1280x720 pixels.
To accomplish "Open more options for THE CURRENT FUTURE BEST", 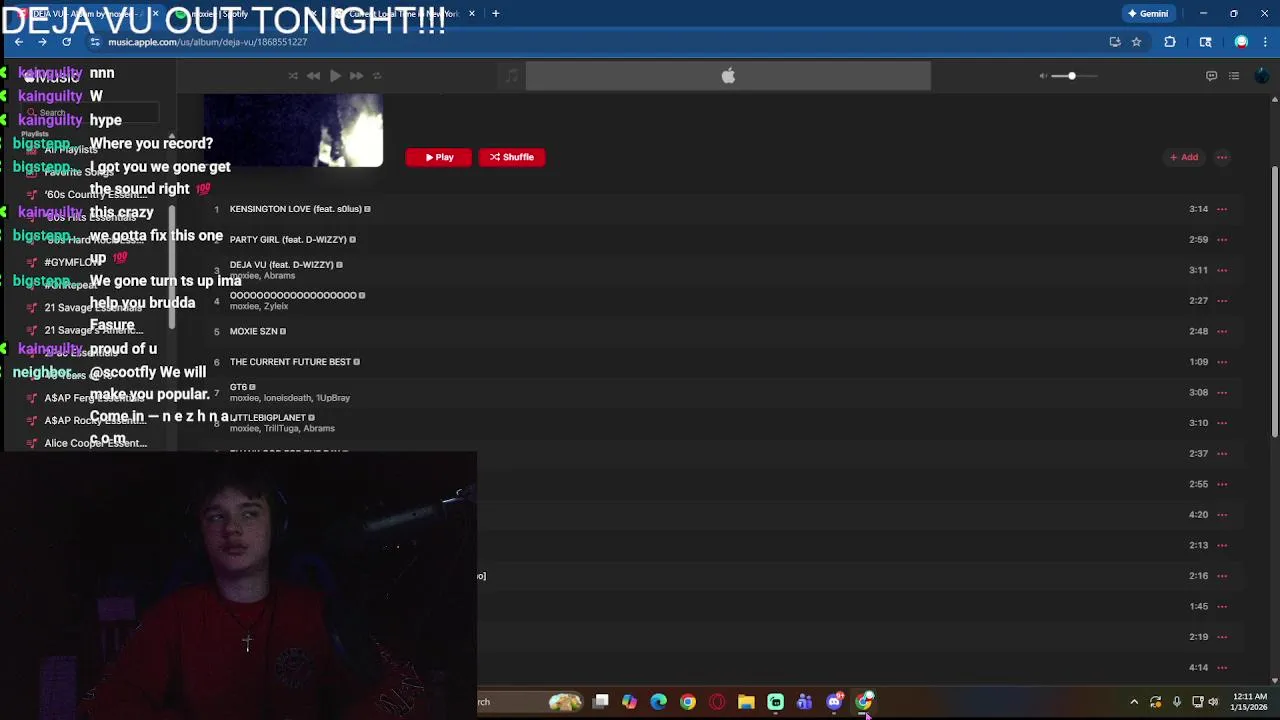I will click(1222, 362).
